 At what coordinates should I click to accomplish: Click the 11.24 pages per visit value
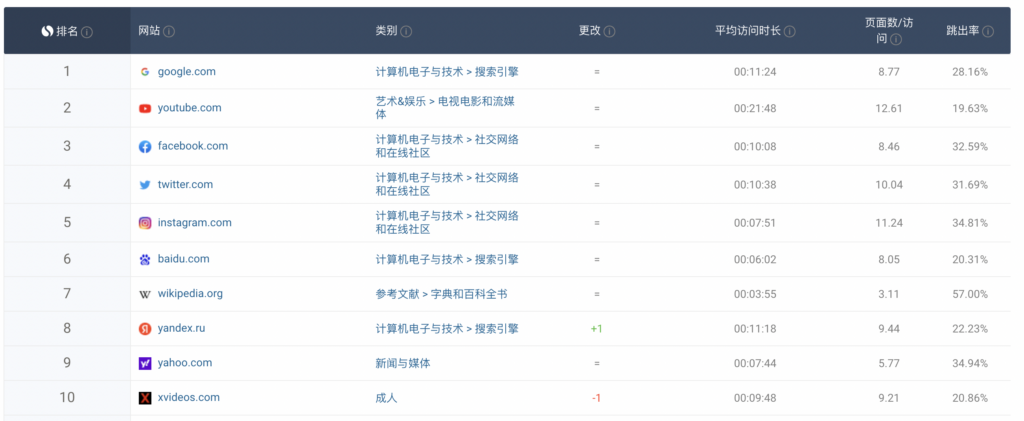[x=889, y=223]
